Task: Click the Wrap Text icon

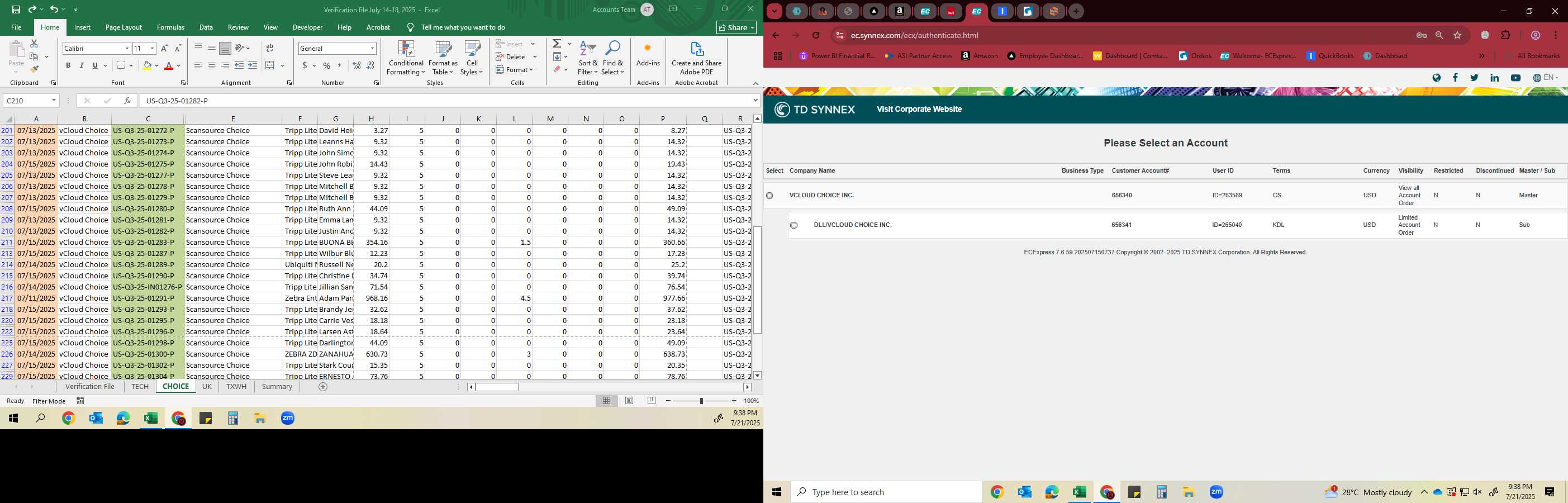Action: [270, 48]
